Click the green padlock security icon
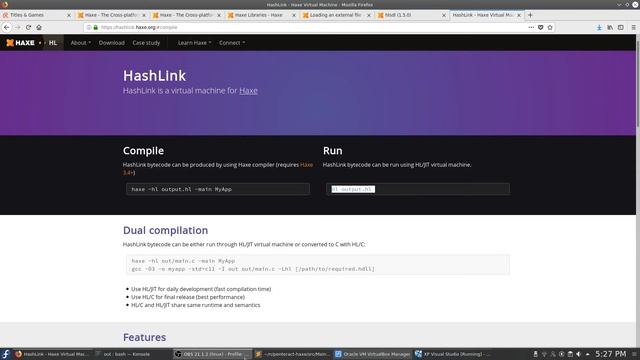640x360 pixels. coord(96,27)
